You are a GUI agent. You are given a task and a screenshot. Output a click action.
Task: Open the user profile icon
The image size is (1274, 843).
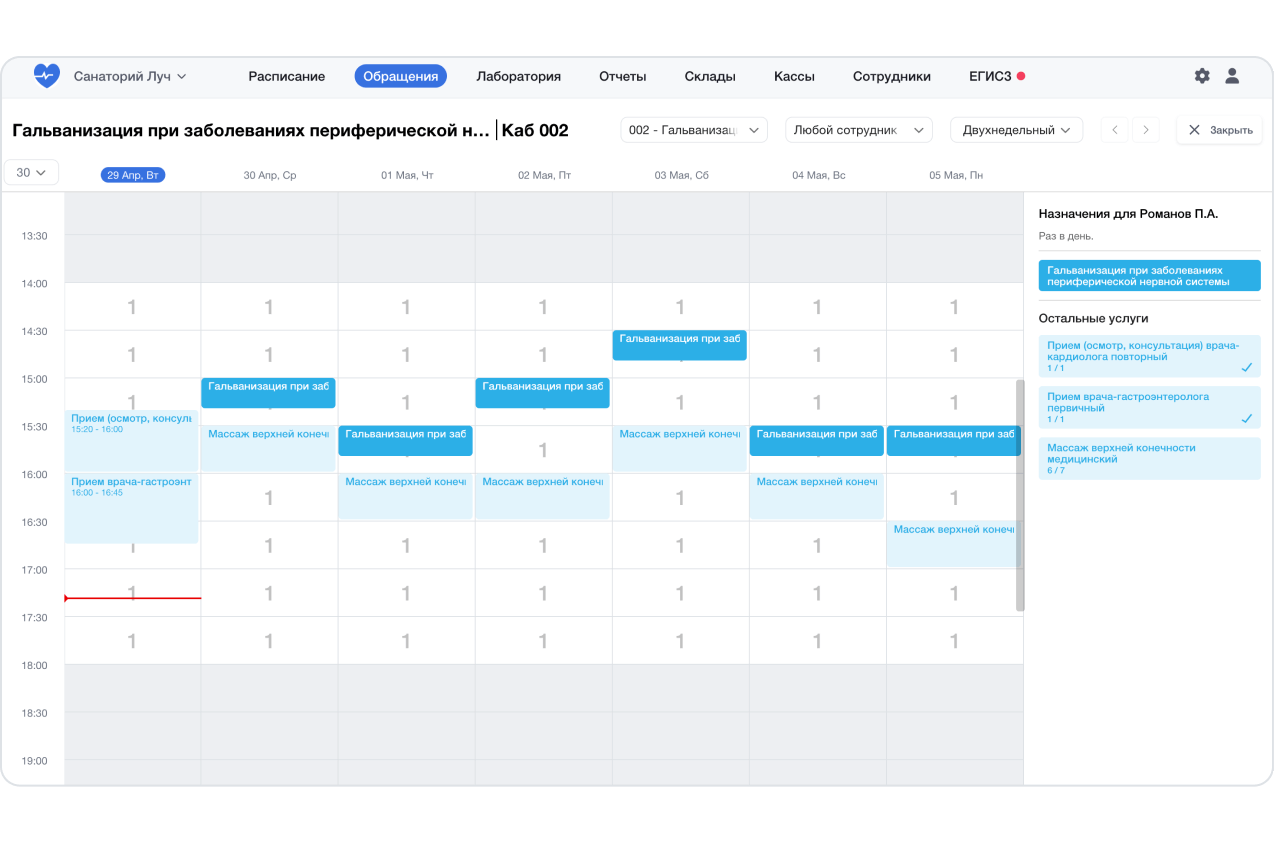[x=1232, y=76]
